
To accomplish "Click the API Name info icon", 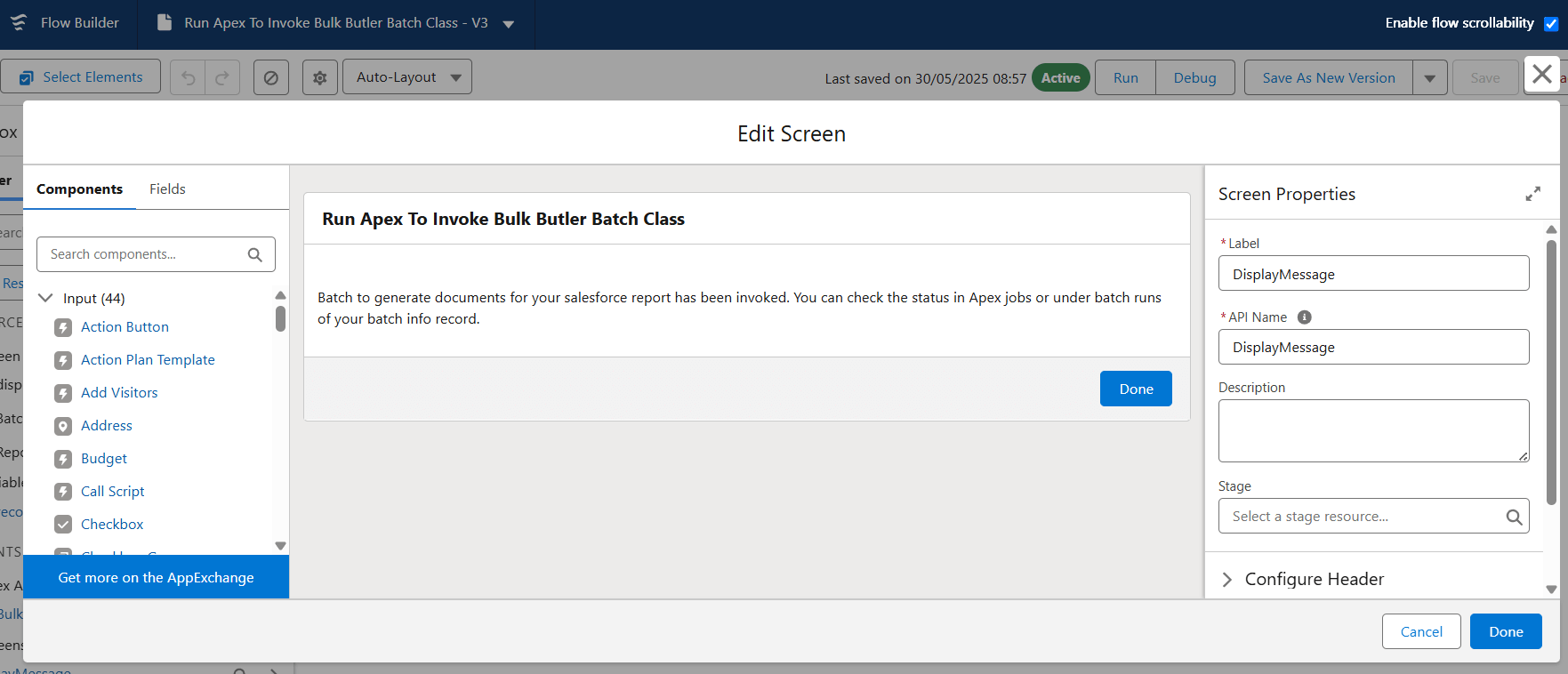I will [1304, 317].
